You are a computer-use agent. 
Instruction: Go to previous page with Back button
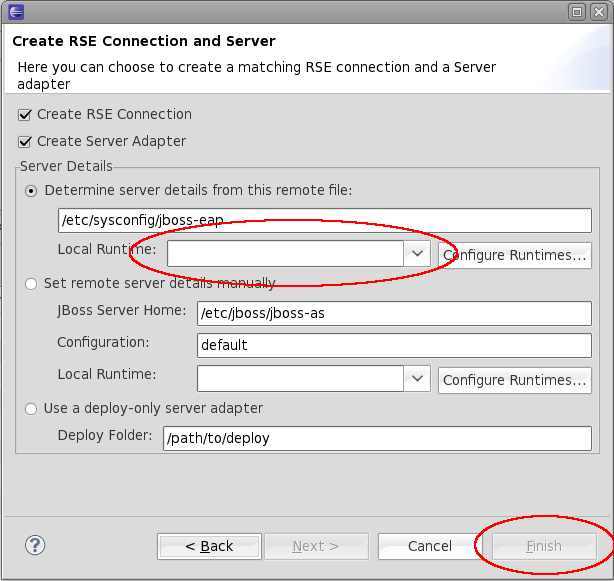[209, 546]
